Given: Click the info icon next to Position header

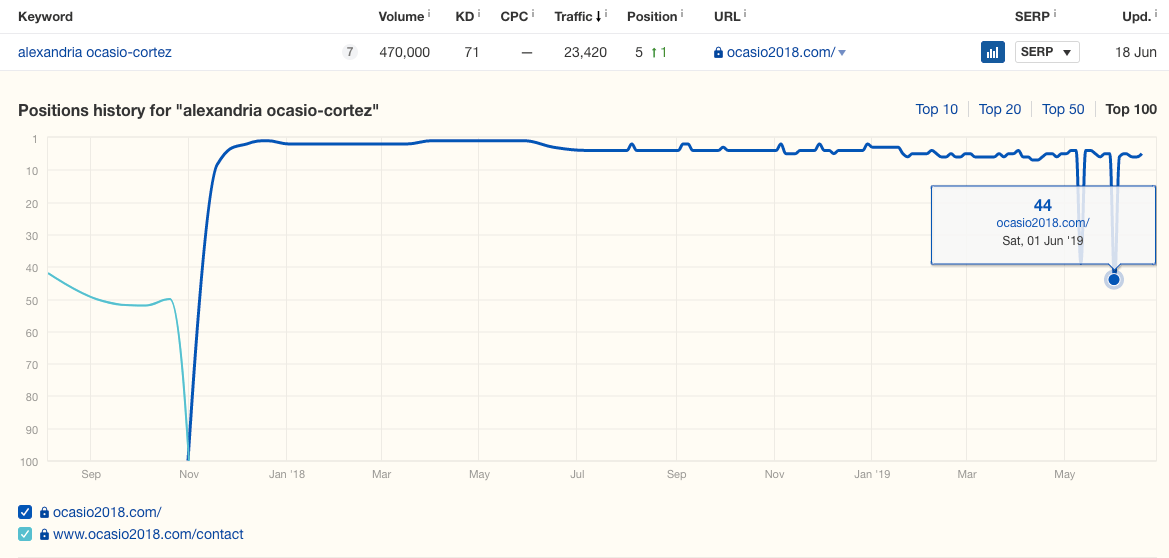Looking at the screenshot, I should coord(681,14).
